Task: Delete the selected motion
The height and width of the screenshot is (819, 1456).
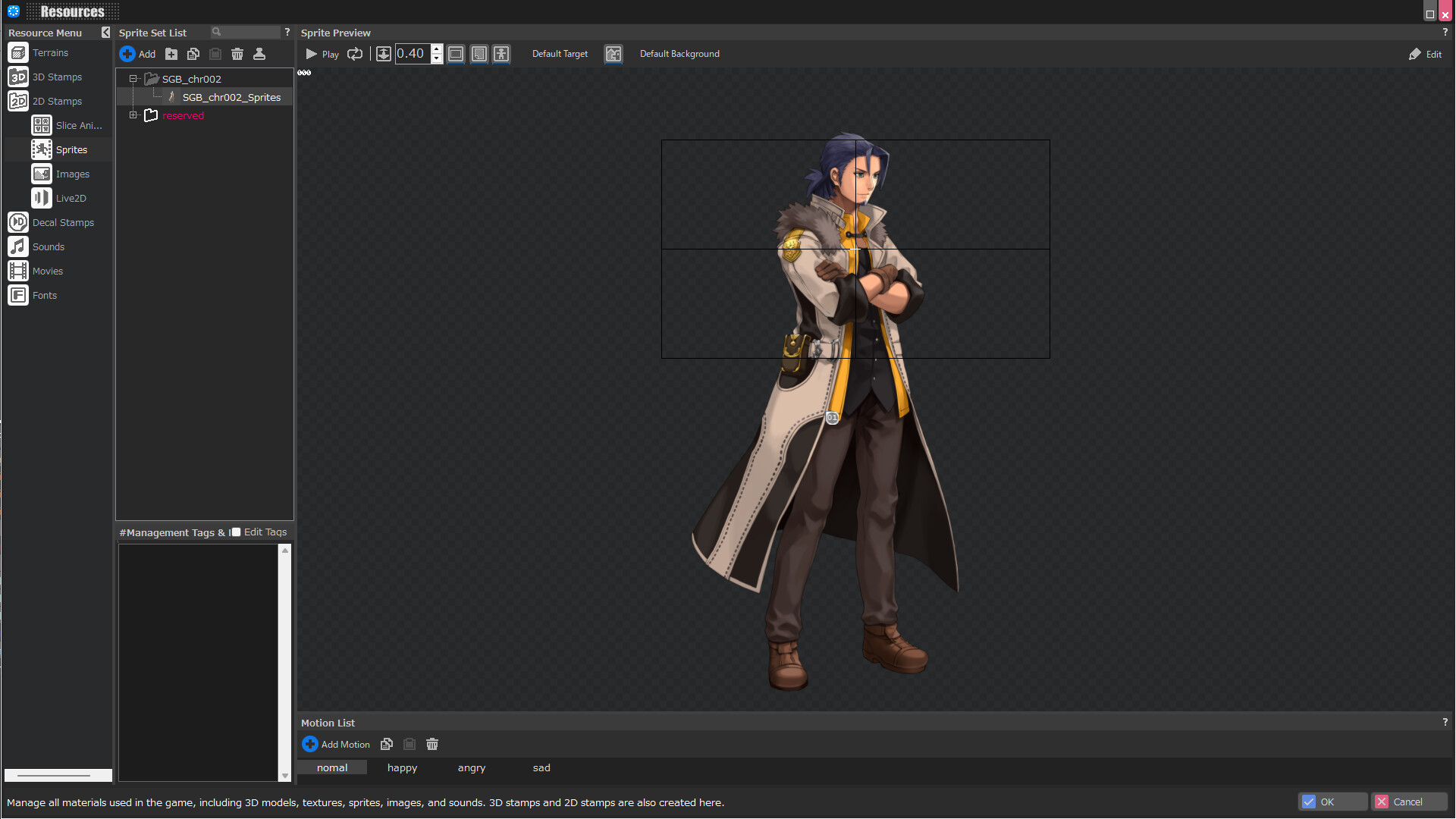Action: 432,745
